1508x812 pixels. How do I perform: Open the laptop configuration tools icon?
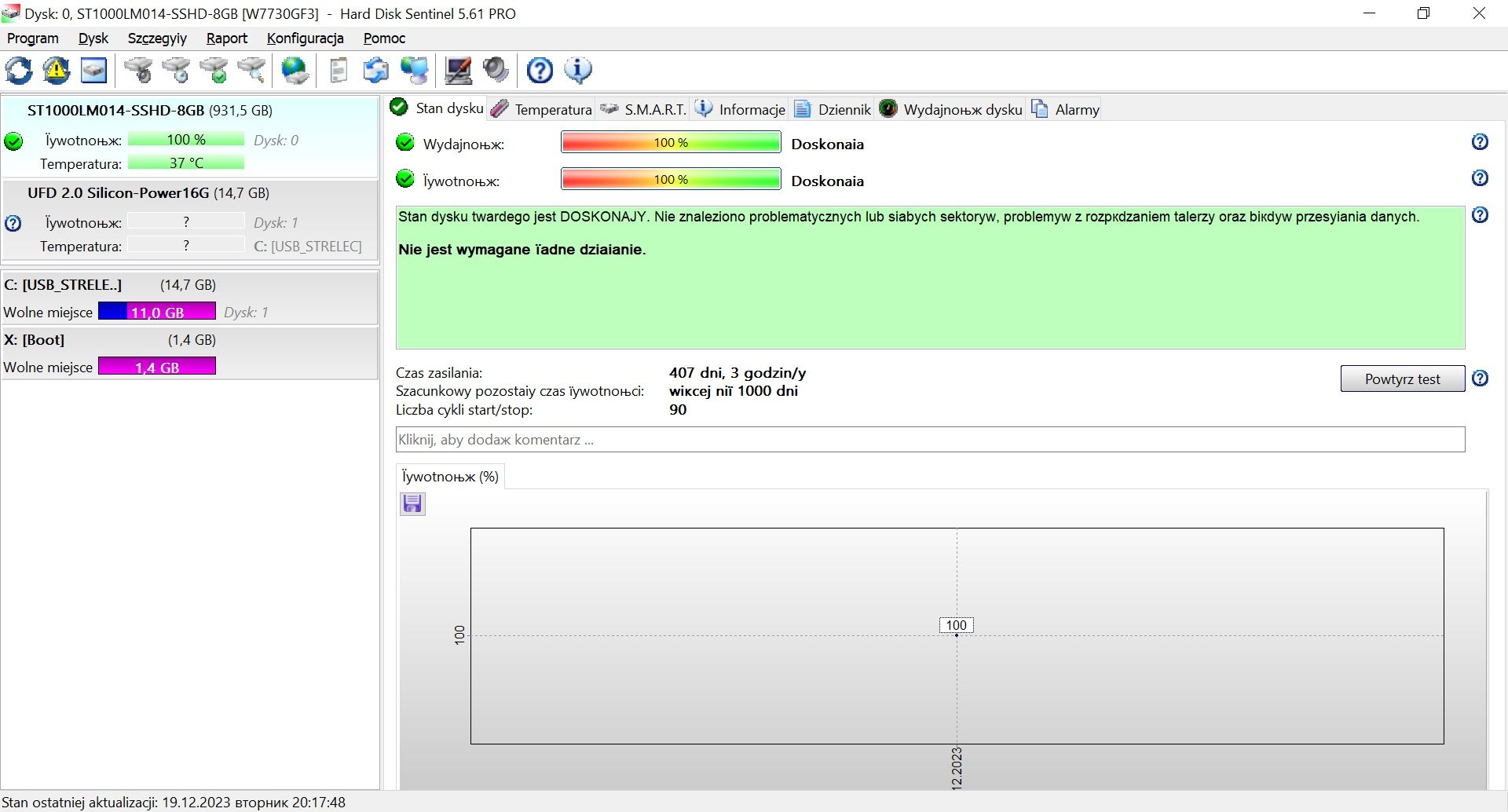click(x=459, y=71)
